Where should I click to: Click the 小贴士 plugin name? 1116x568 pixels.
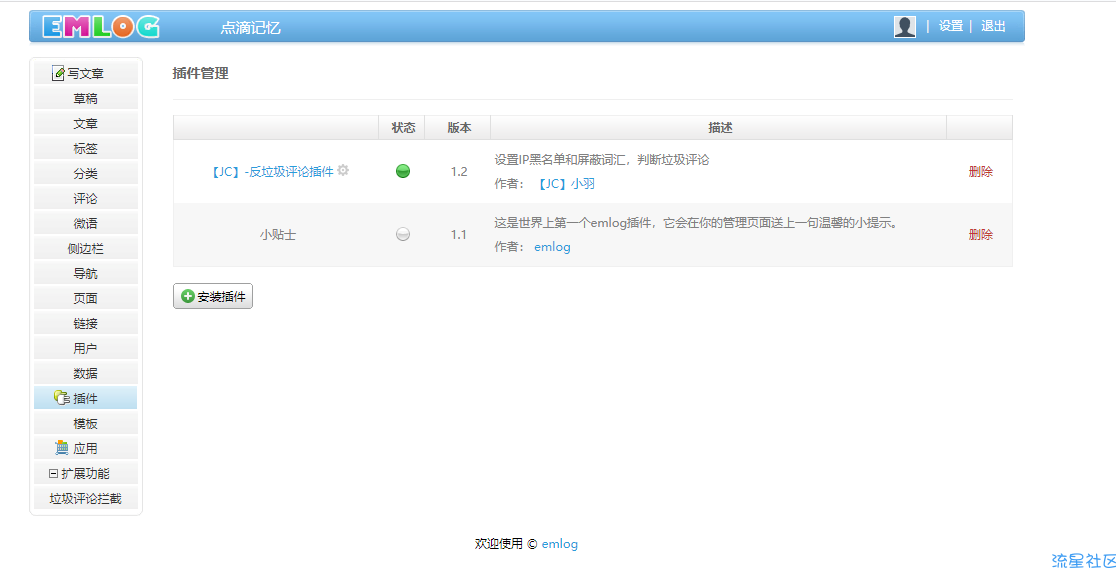(x=278, y=234)
